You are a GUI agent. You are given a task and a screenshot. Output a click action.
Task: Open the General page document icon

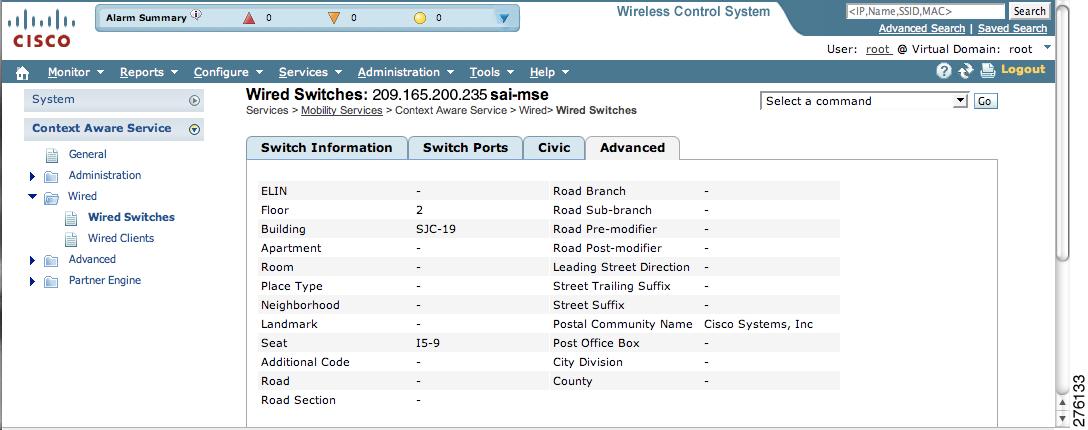52,155
